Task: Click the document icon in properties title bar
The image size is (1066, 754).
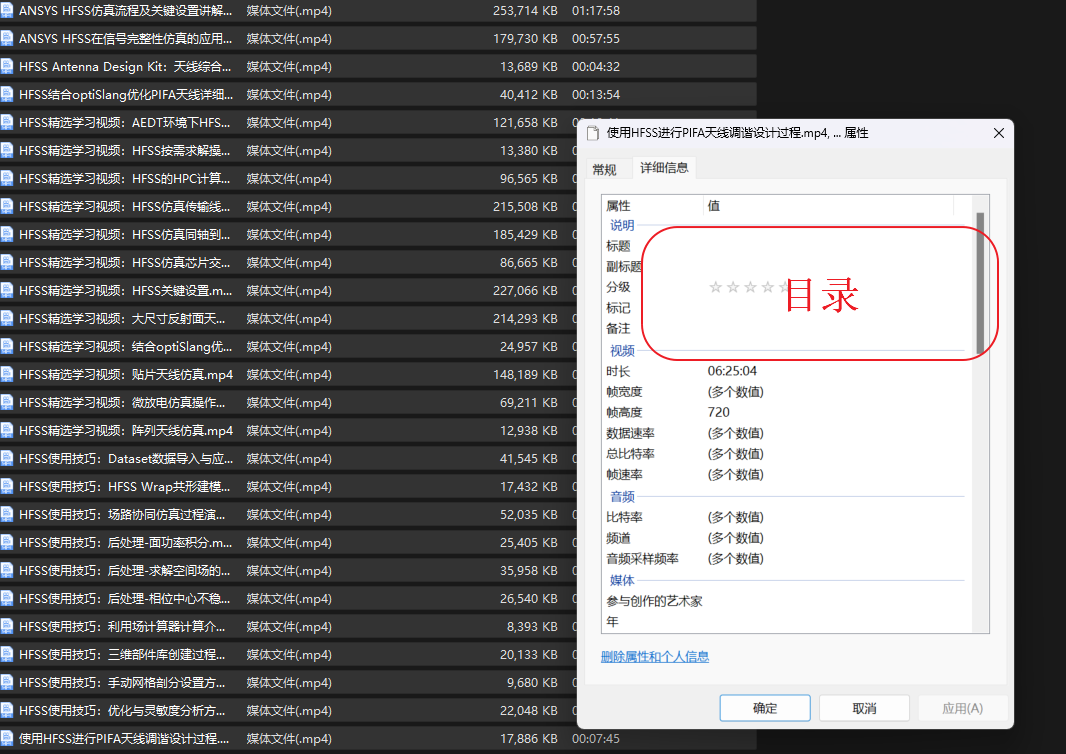Action: coord(594,133)
